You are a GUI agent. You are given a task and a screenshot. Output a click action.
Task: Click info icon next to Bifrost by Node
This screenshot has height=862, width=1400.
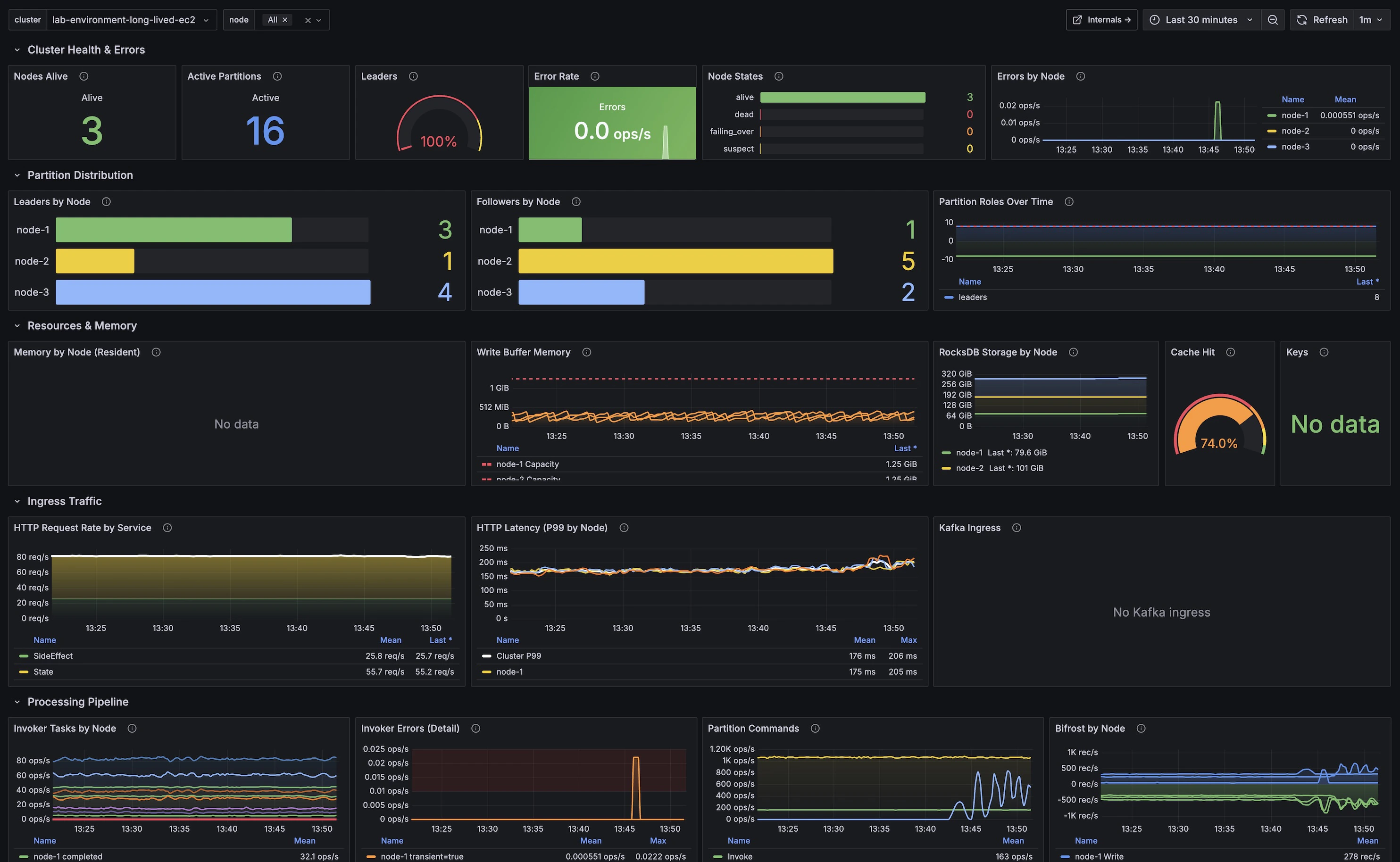click(1141, 729)
